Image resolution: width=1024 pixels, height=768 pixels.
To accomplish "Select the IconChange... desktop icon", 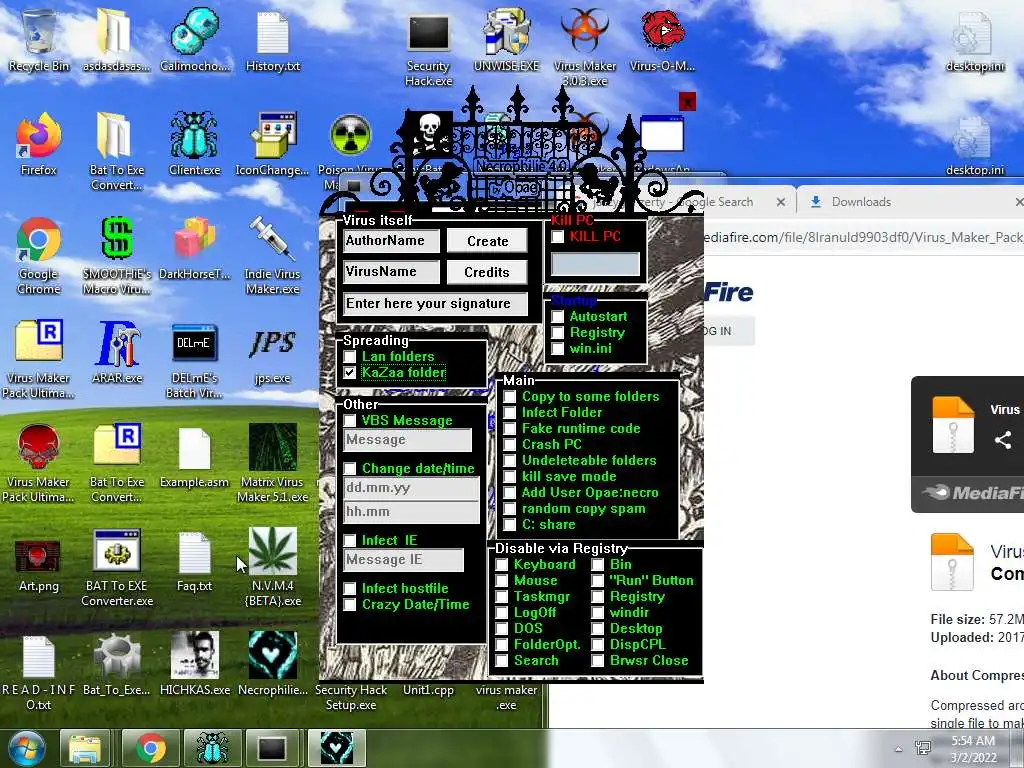I will (x=272, y=145).
